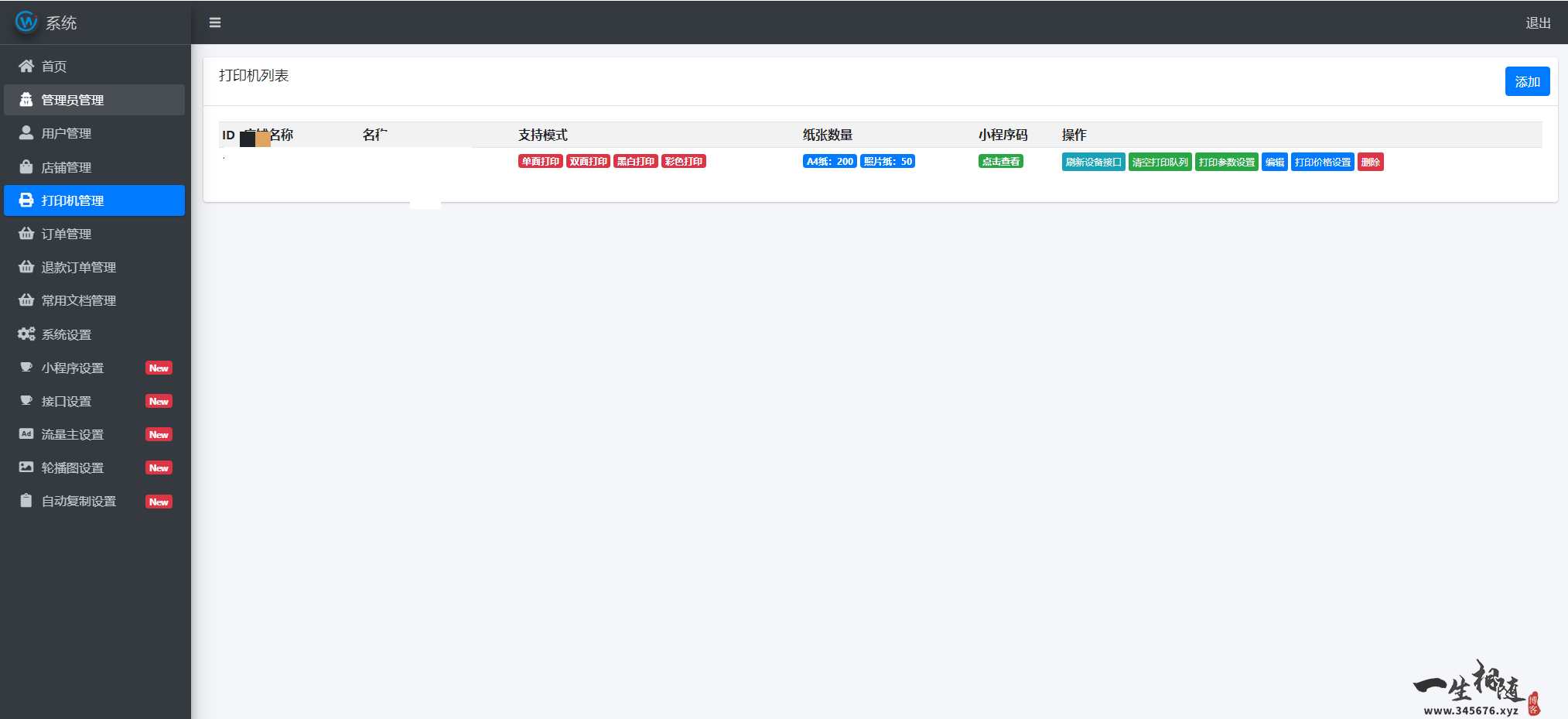The width and height of the screenshot is (1568, 719).
Task: Click 刷新设备接口 button in the row
Action: click(x=1093, y=162)
